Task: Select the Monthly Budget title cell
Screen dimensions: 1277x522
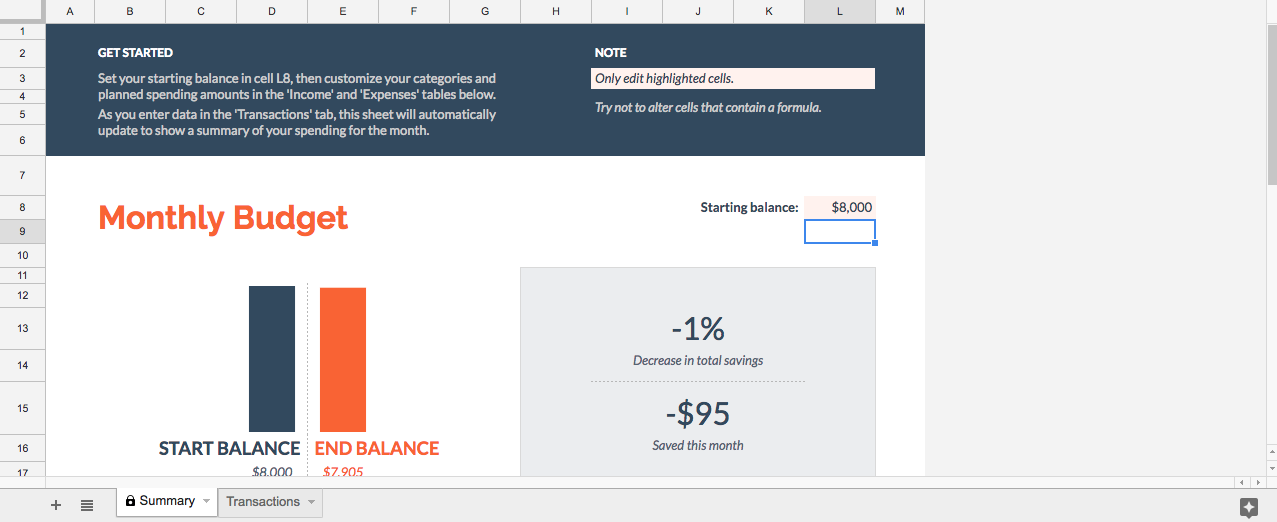Action: [223, 218]
